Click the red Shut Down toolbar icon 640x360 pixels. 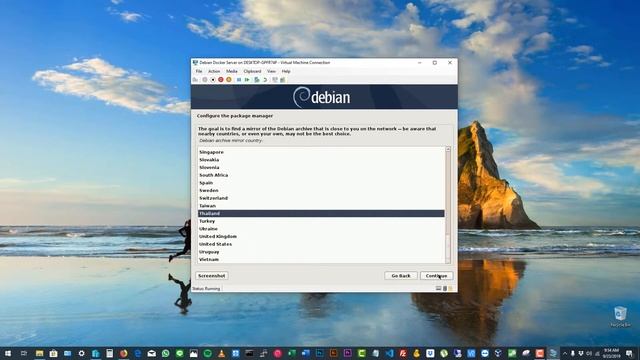[221, 80]
